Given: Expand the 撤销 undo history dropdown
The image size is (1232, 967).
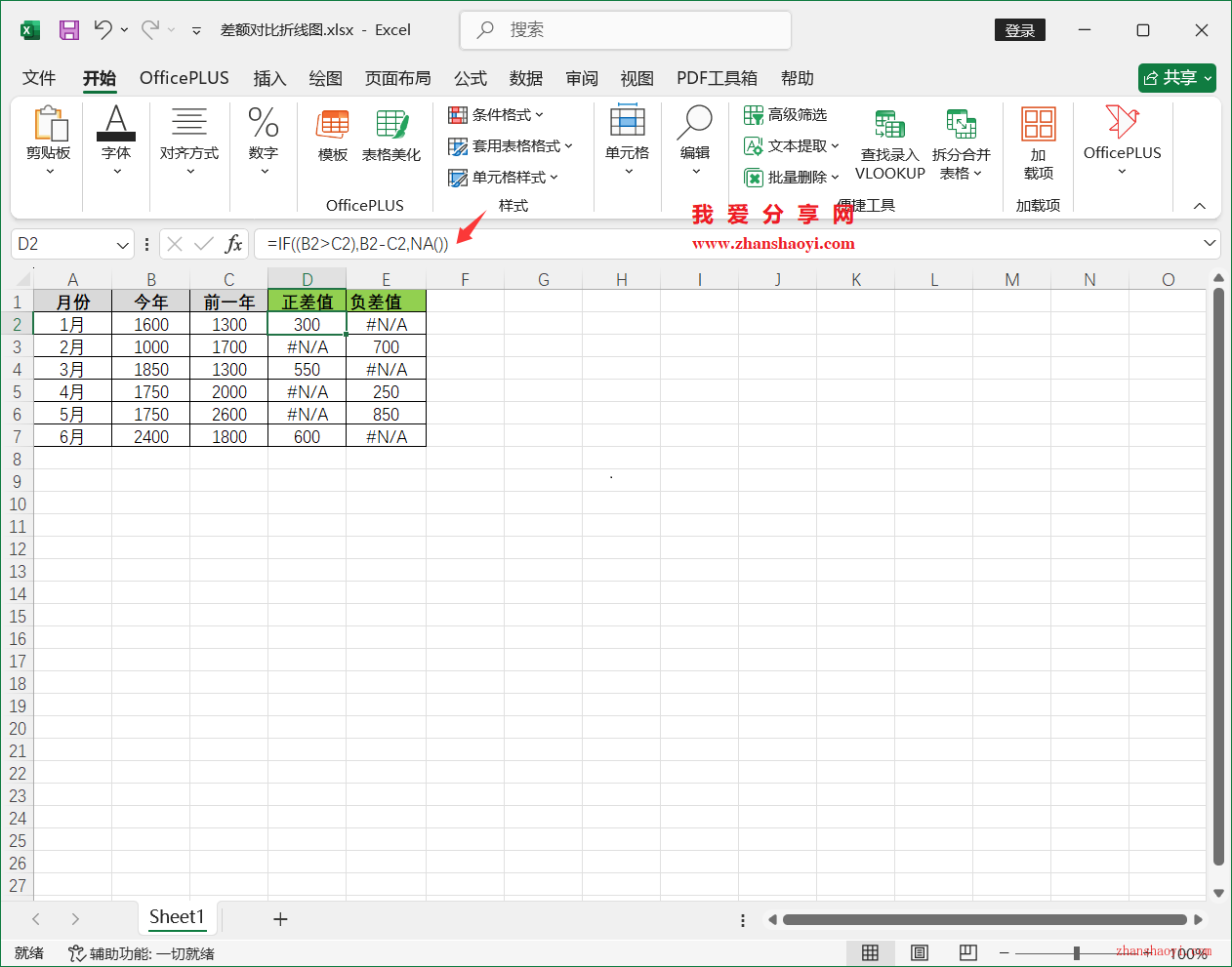Looking at the screenshot, I should (x=124, y=29).
